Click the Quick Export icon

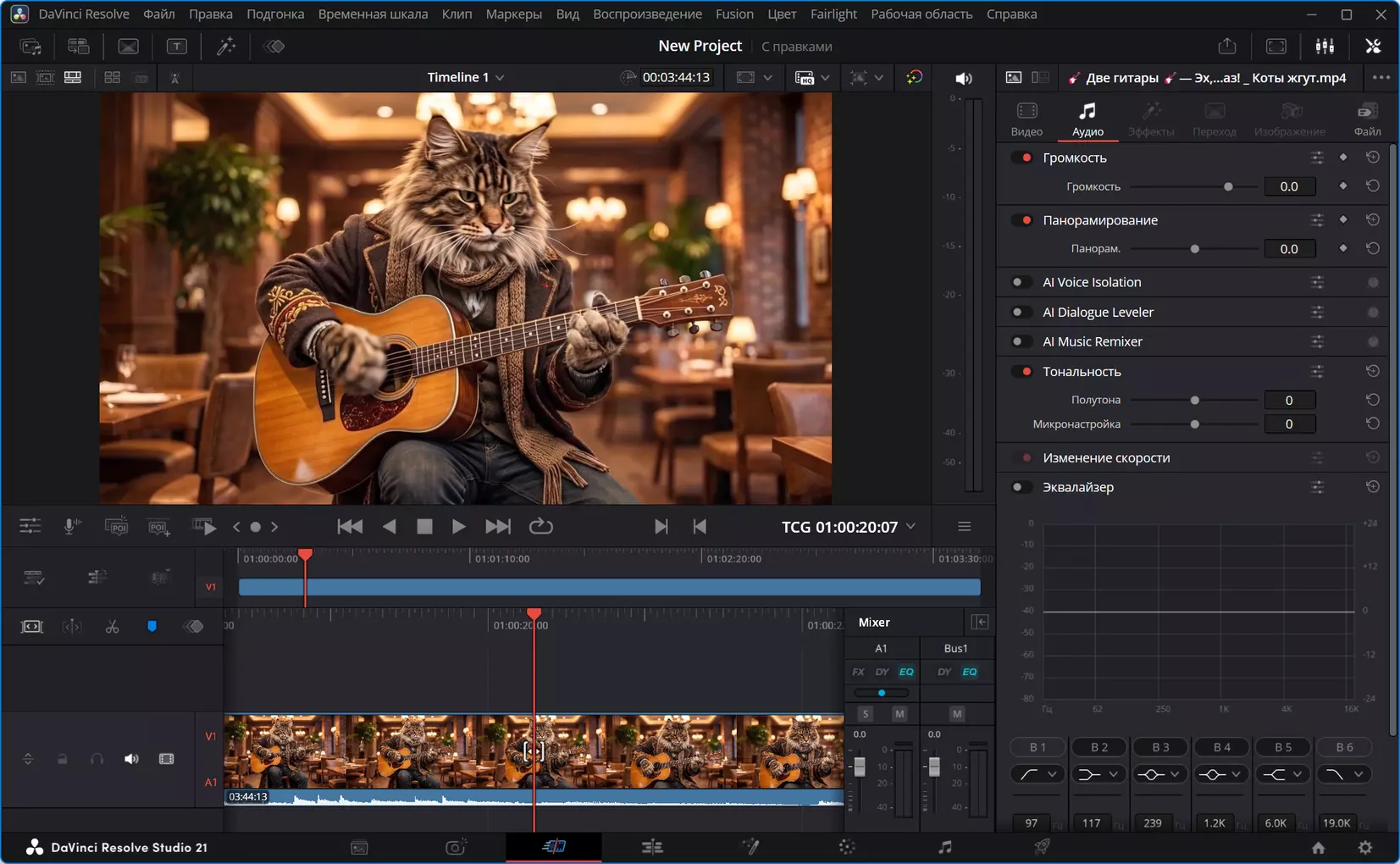(1227, 47)
